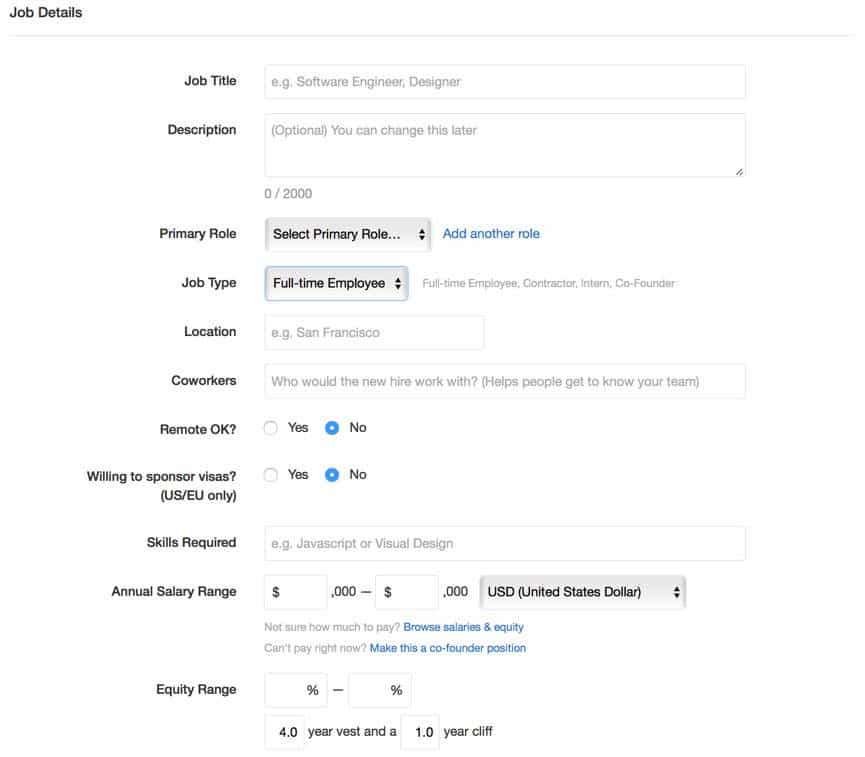This screenshot has width=865, height=757.
Task: Select No for visa sponsorship
Action: pos(331,474)
